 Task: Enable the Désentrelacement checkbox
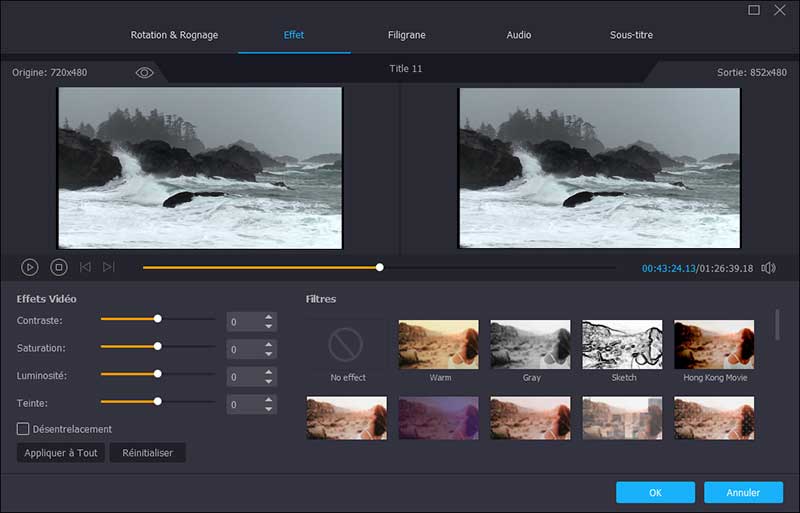[23, 429]
